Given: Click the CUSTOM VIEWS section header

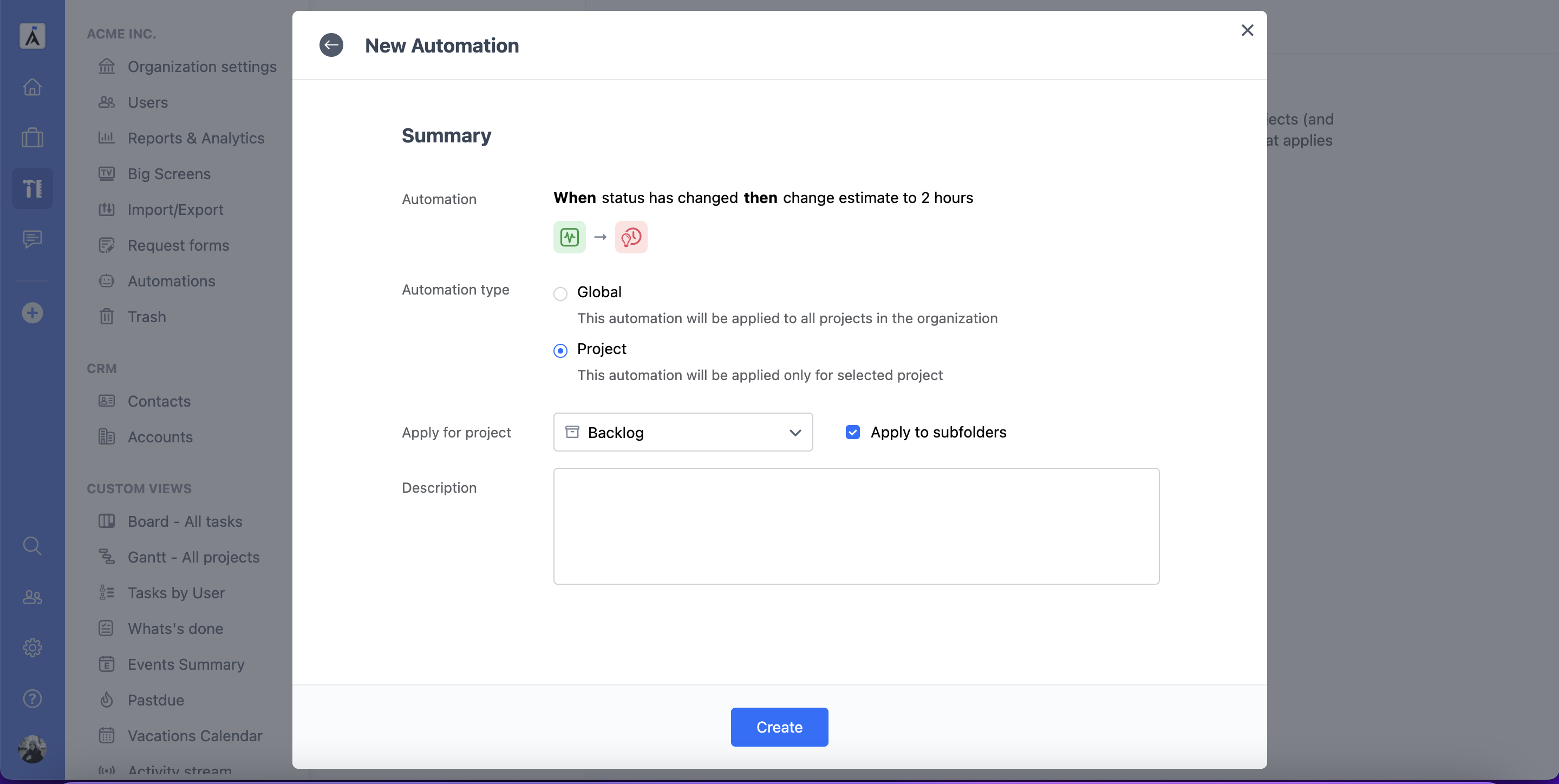Looking at the screenshot, I should tap(139, 489).
